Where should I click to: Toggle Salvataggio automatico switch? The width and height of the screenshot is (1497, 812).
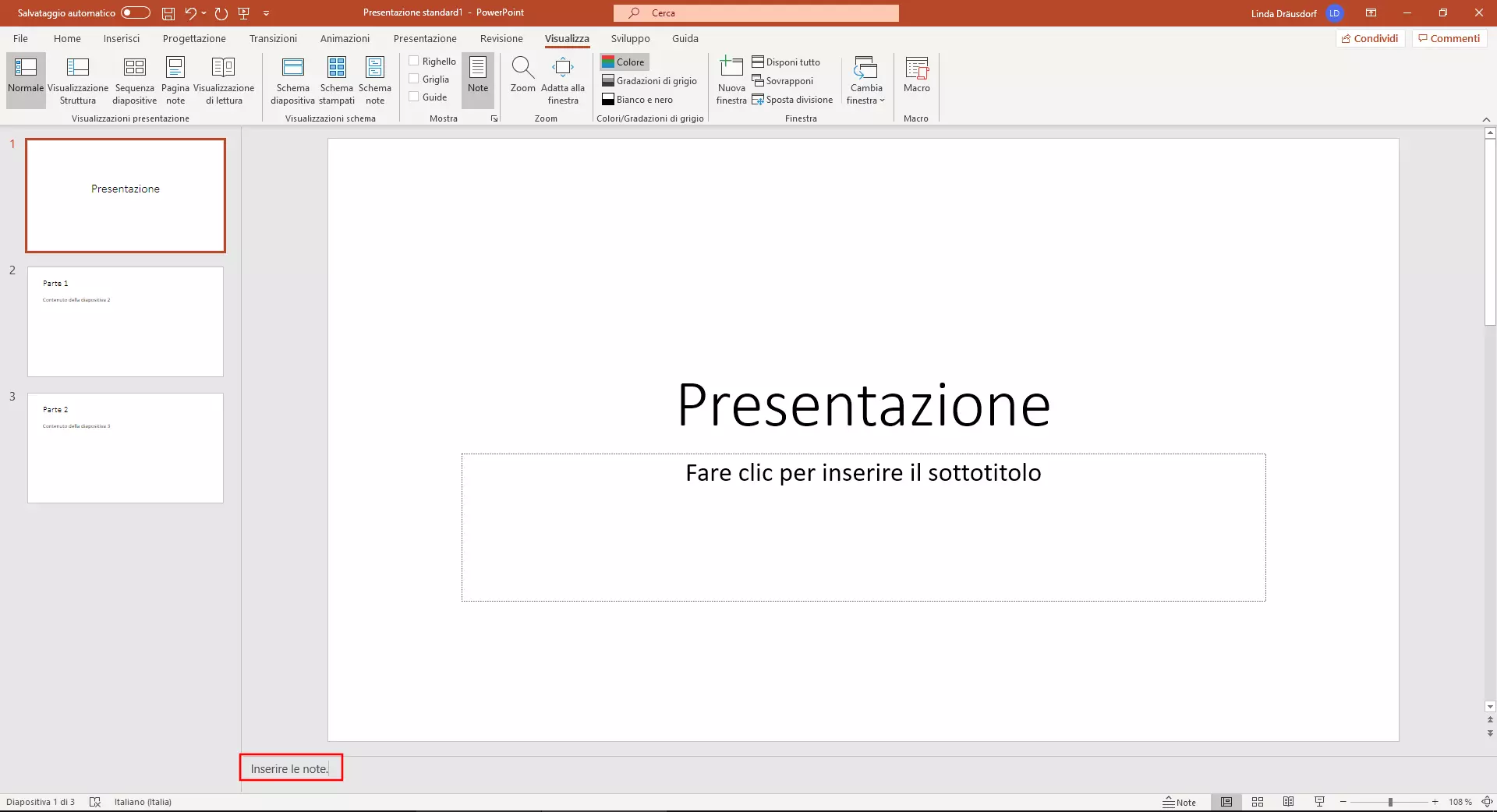pyautogui.click(x=135, y=12)
